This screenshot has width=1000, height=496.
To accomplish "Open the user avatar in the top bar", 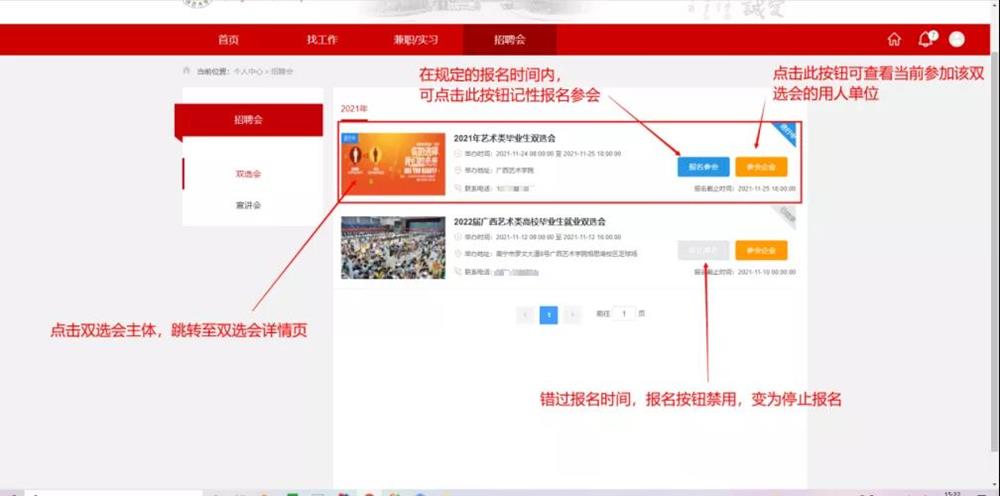I will tap(957, 40).
